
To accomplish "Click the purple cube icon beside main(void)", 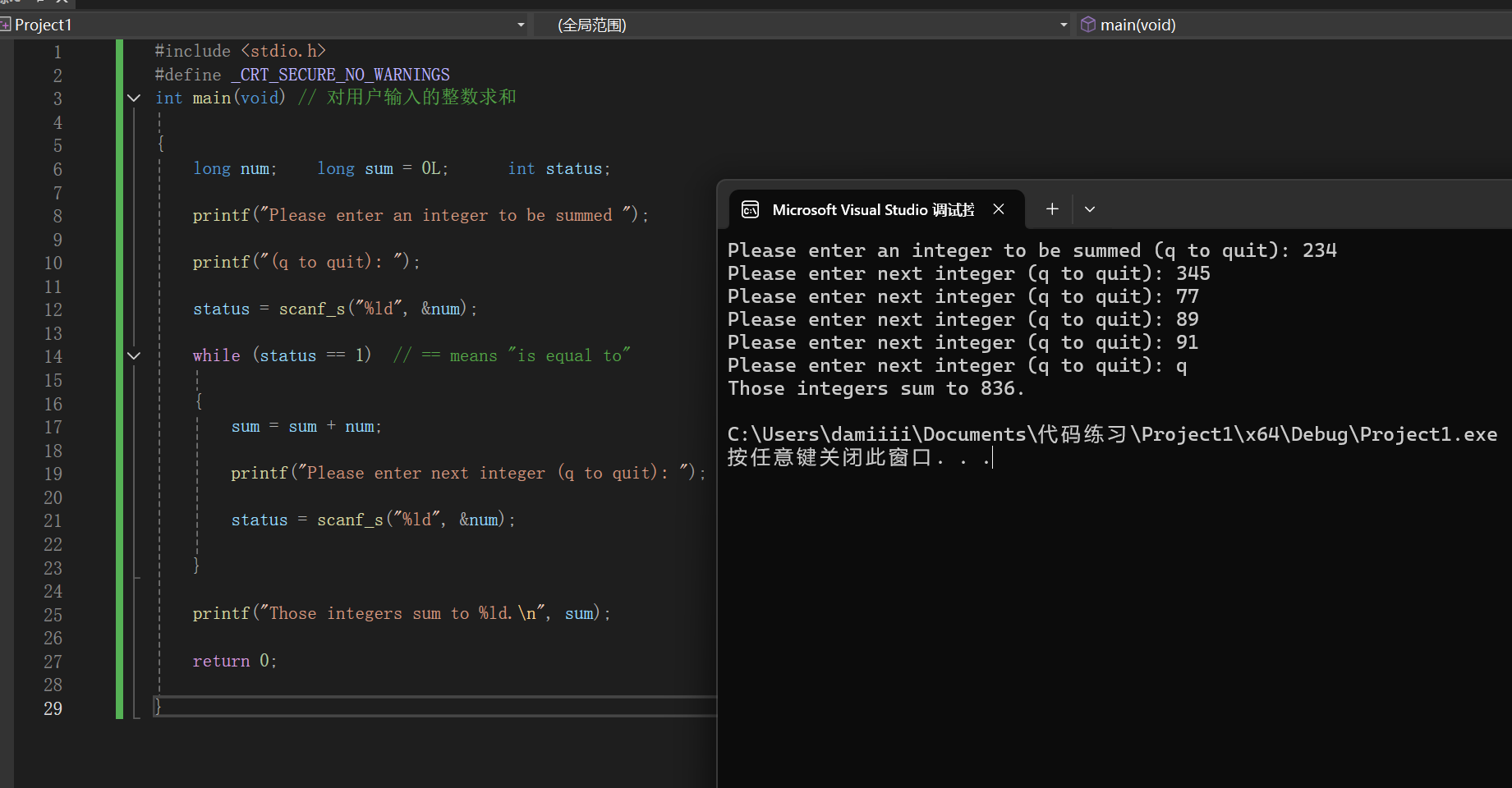I will pos(1088,25).
